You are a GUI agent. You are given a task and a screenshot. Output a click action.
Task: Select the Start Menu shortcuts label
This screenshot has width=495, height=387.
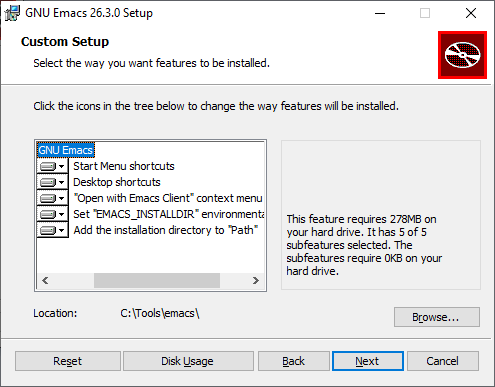(x=124, y=166)
